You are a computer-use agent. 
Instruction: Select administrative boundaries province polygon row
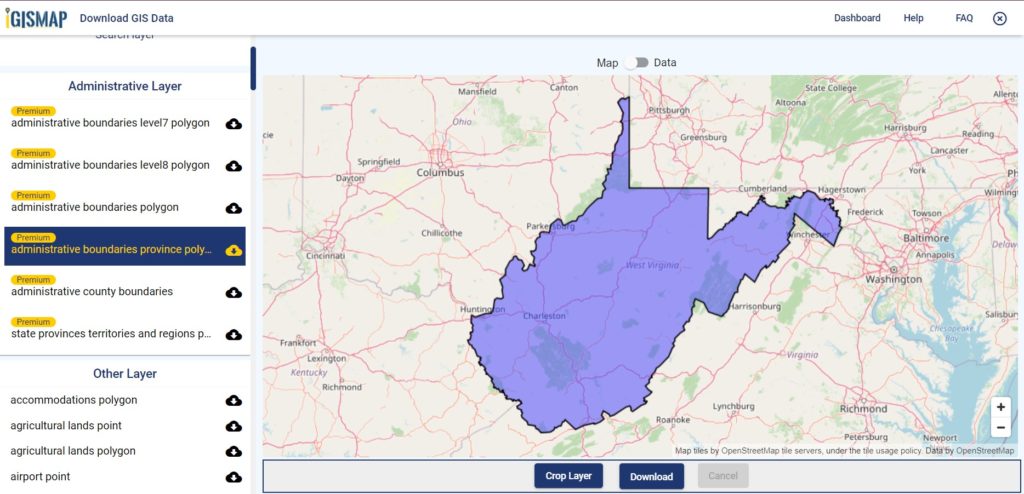tap(125, 246)
